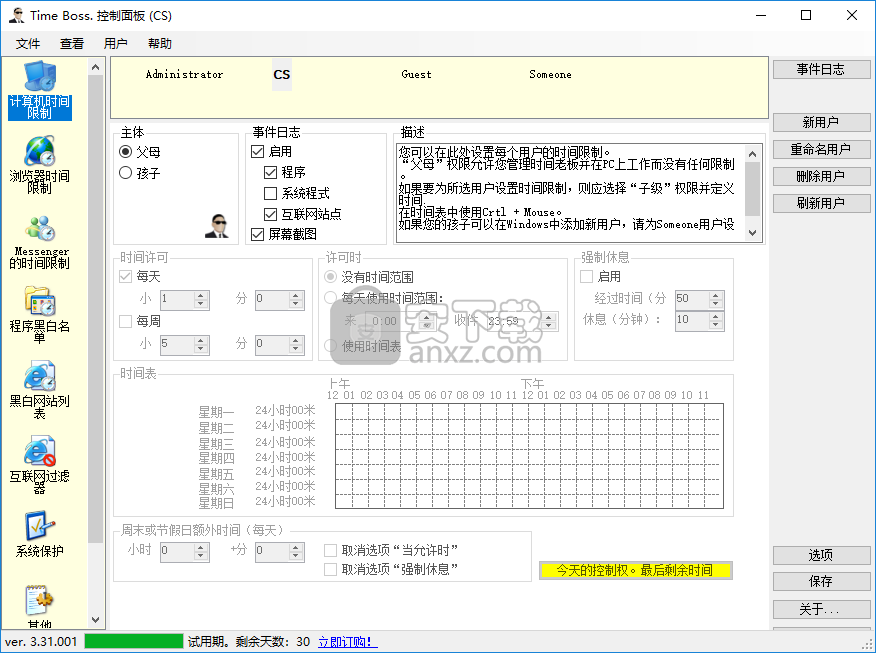Open 关于... dialog button
This screenshot has width=876, height=653.
(821, 609)
